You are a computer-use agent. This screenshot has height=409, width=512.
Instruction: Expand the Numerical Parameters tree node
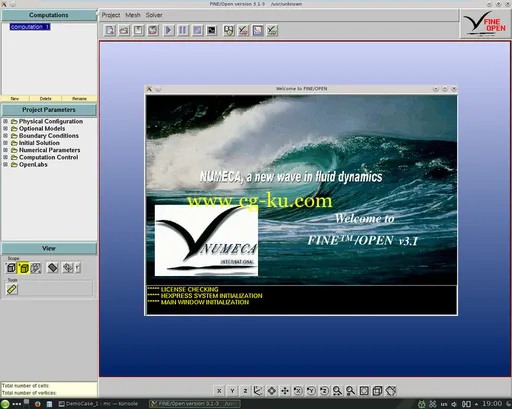click(x=5, y=150)
